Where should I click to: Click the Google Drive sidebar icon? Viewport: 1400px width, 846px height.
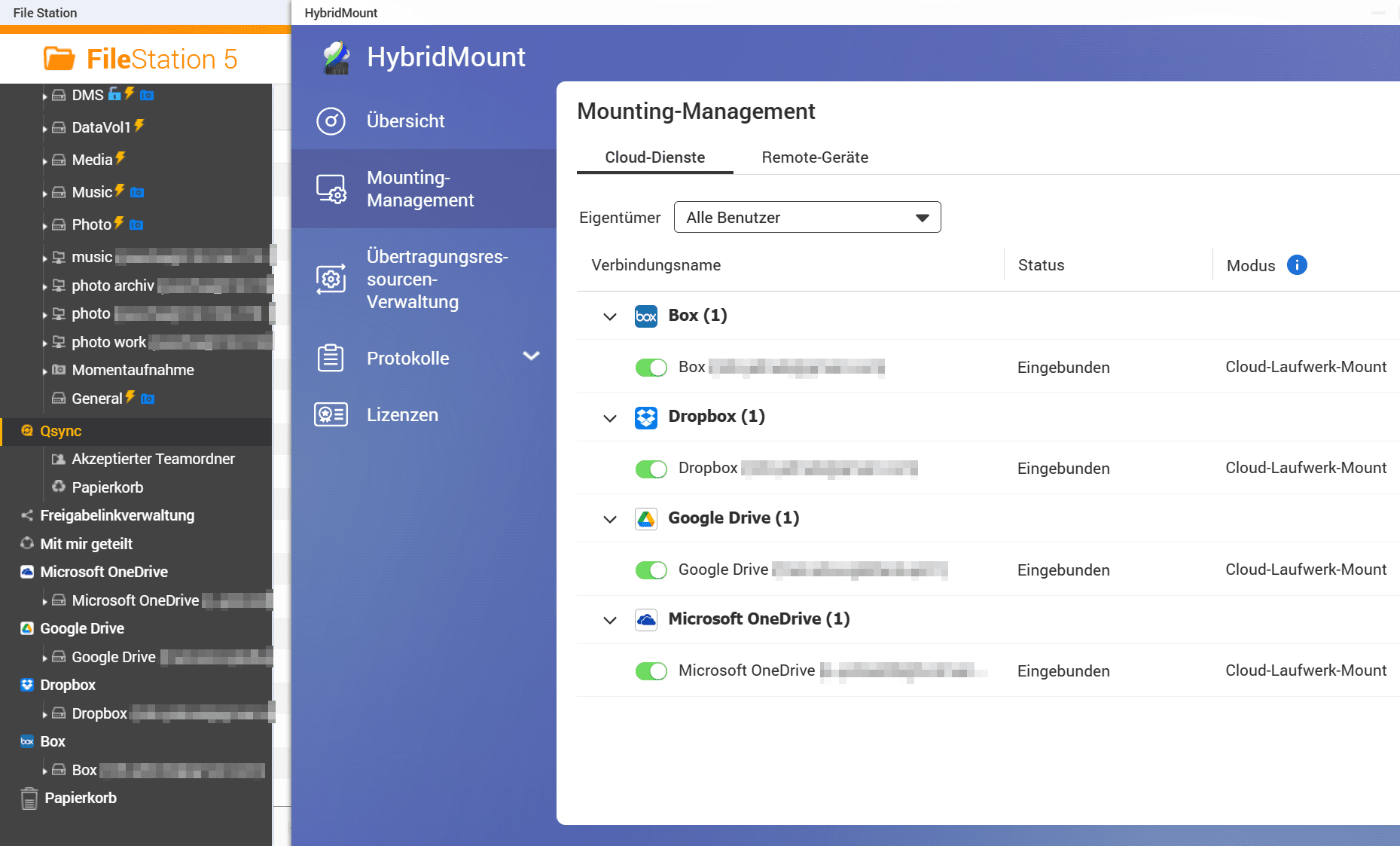[27, 628]
